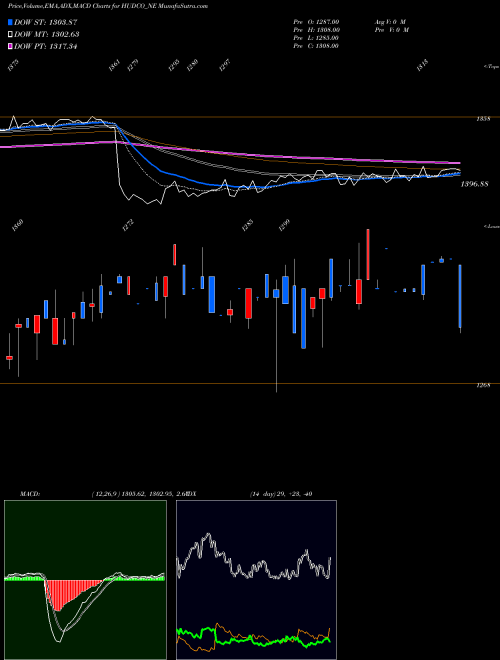Viewport: 500px width, 660px height.
Task: Click the tallest red candlestick in price chart
Action: (x=368, y=254)
